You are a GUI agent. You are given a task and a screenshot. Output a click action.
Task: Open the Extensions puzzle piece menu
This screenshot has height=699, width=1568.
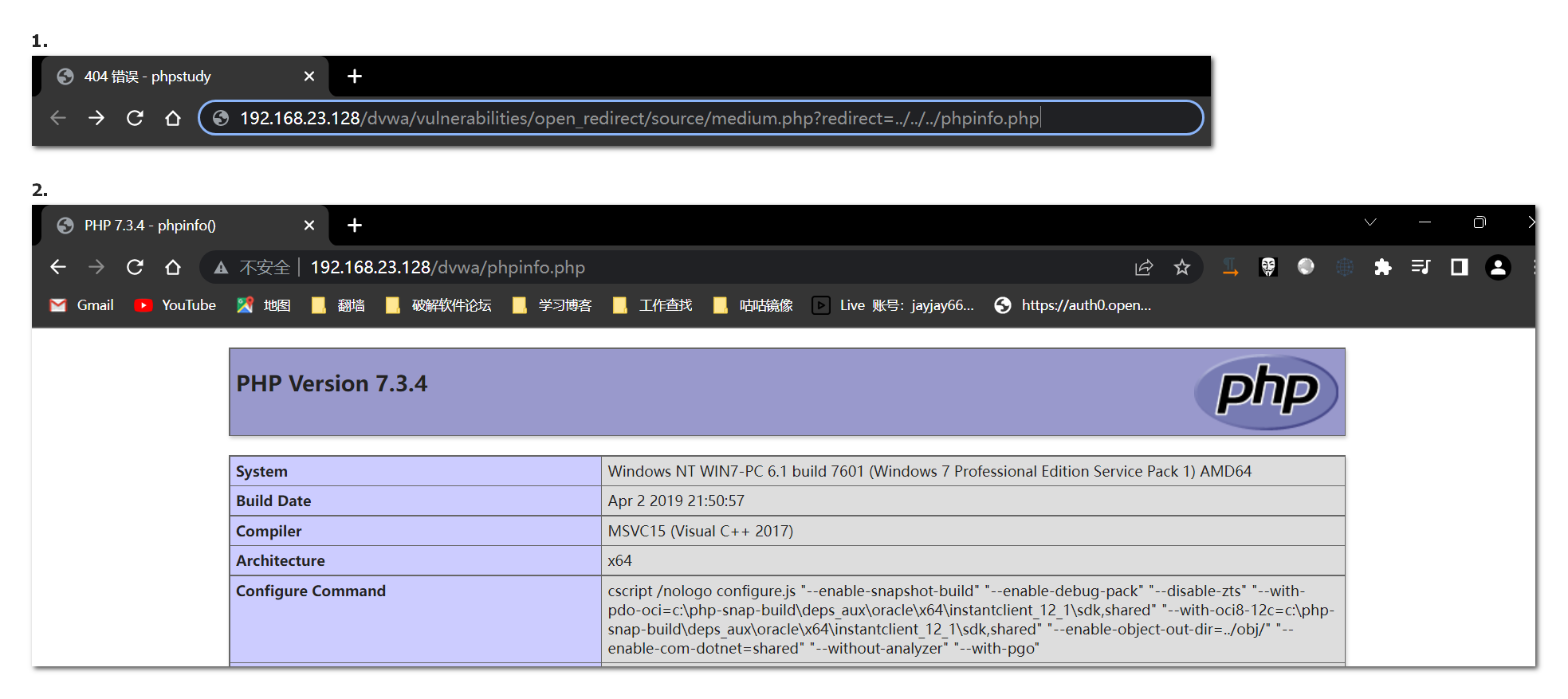coord(1383,267)
